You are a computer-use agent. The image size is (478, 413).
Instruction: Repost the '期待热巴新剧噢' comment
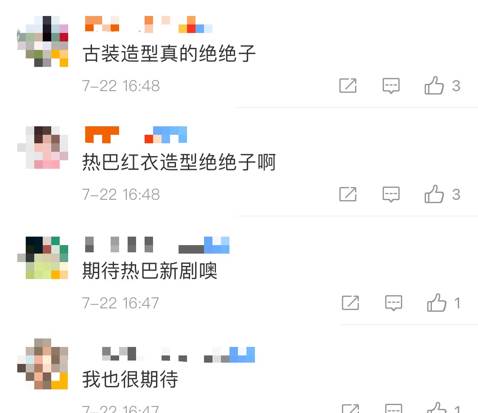click(350, 303)
